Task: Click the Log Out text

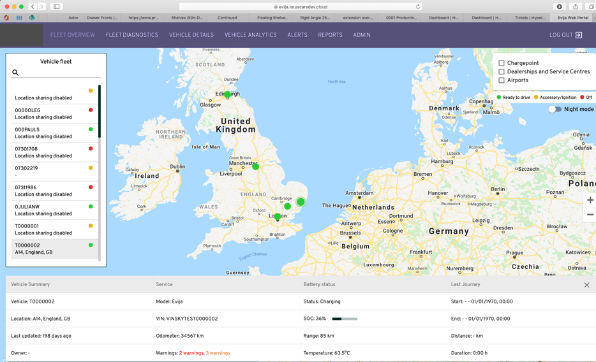Action: coord(561,35)
